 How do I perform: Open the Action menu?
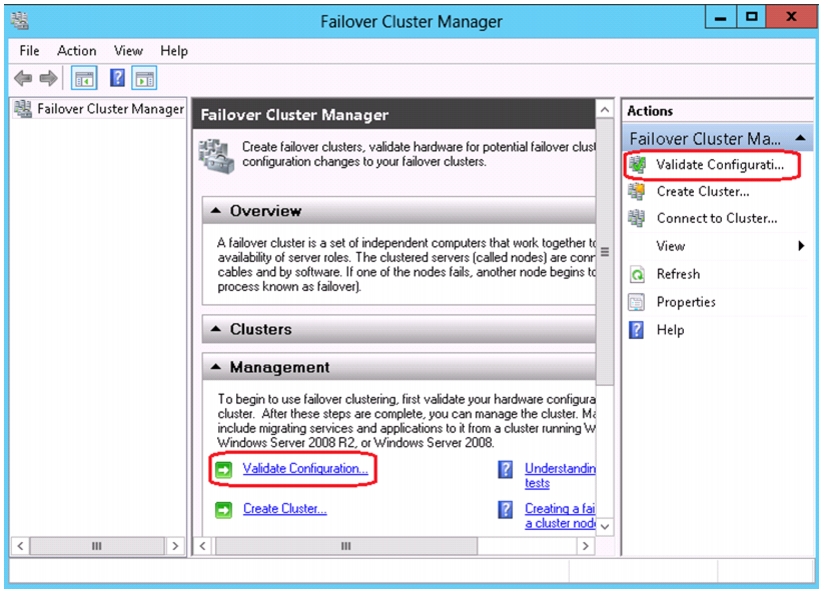[x=77, y=51]
